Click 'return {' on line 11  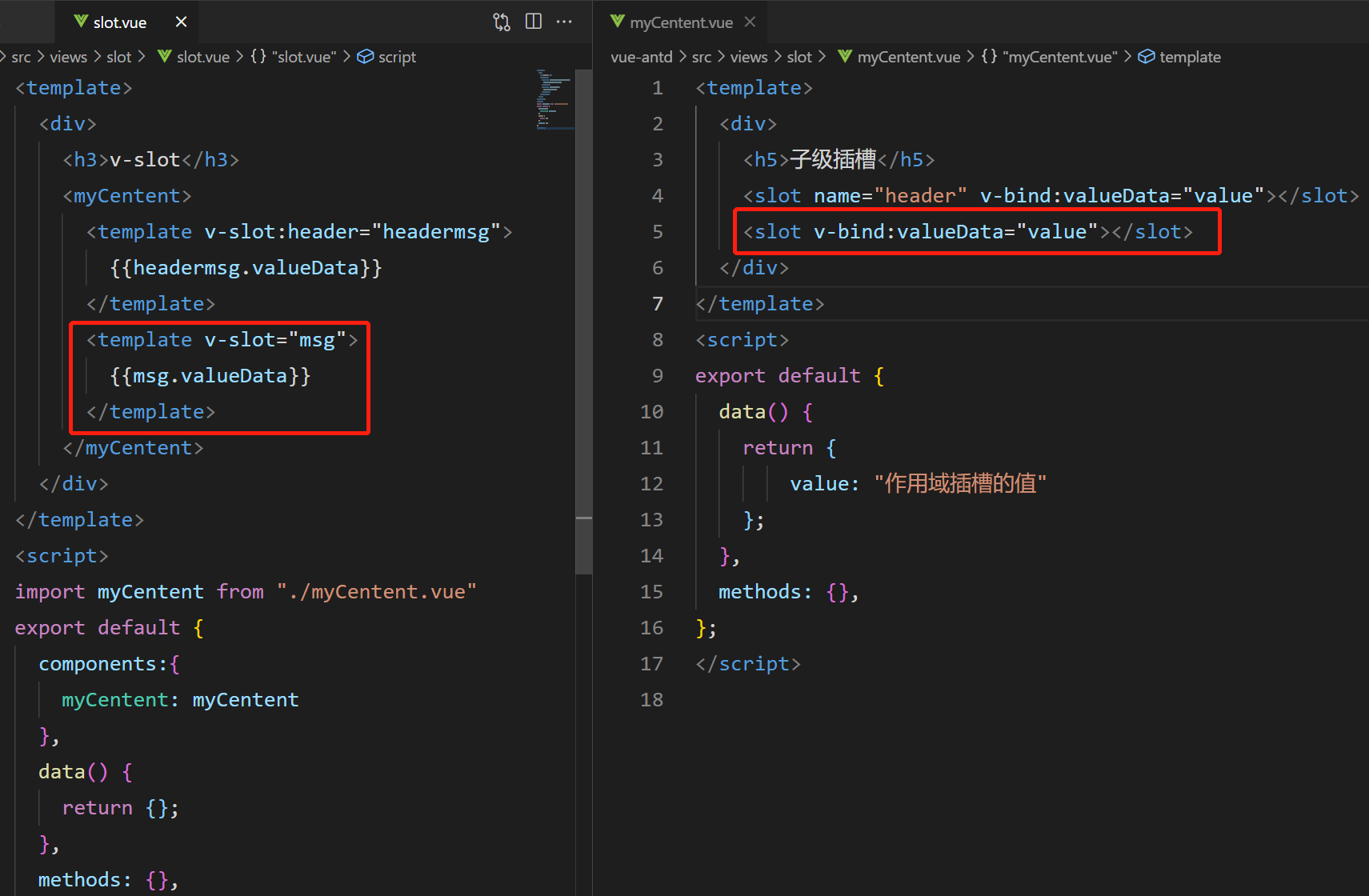click(790, 448)
